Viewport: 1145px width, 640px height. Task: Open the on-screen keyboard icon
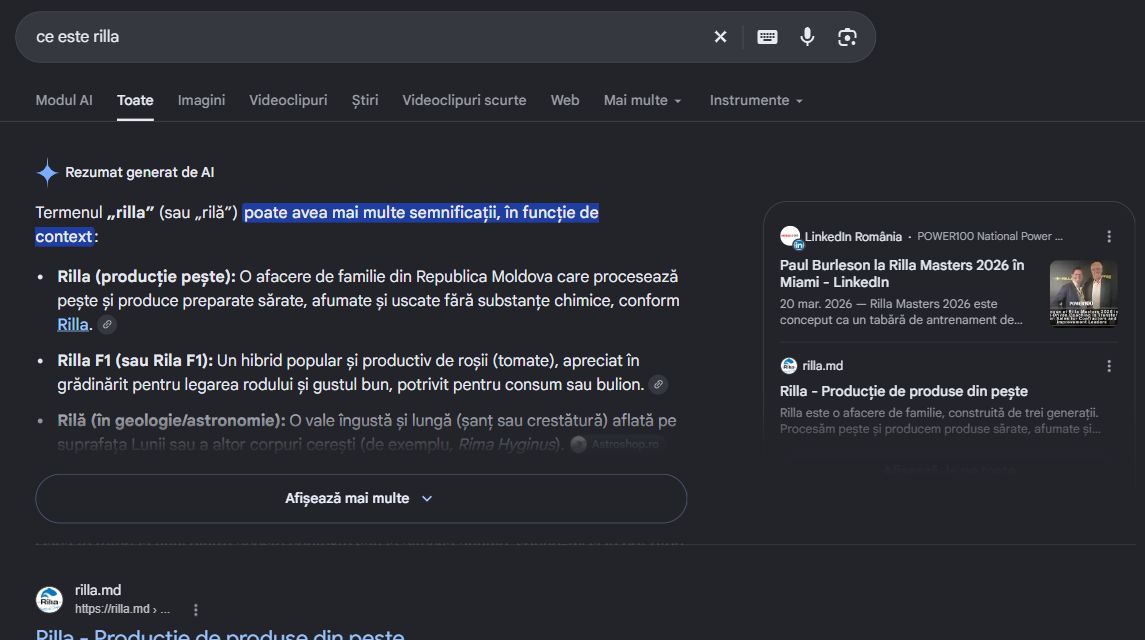pos(767,37)
